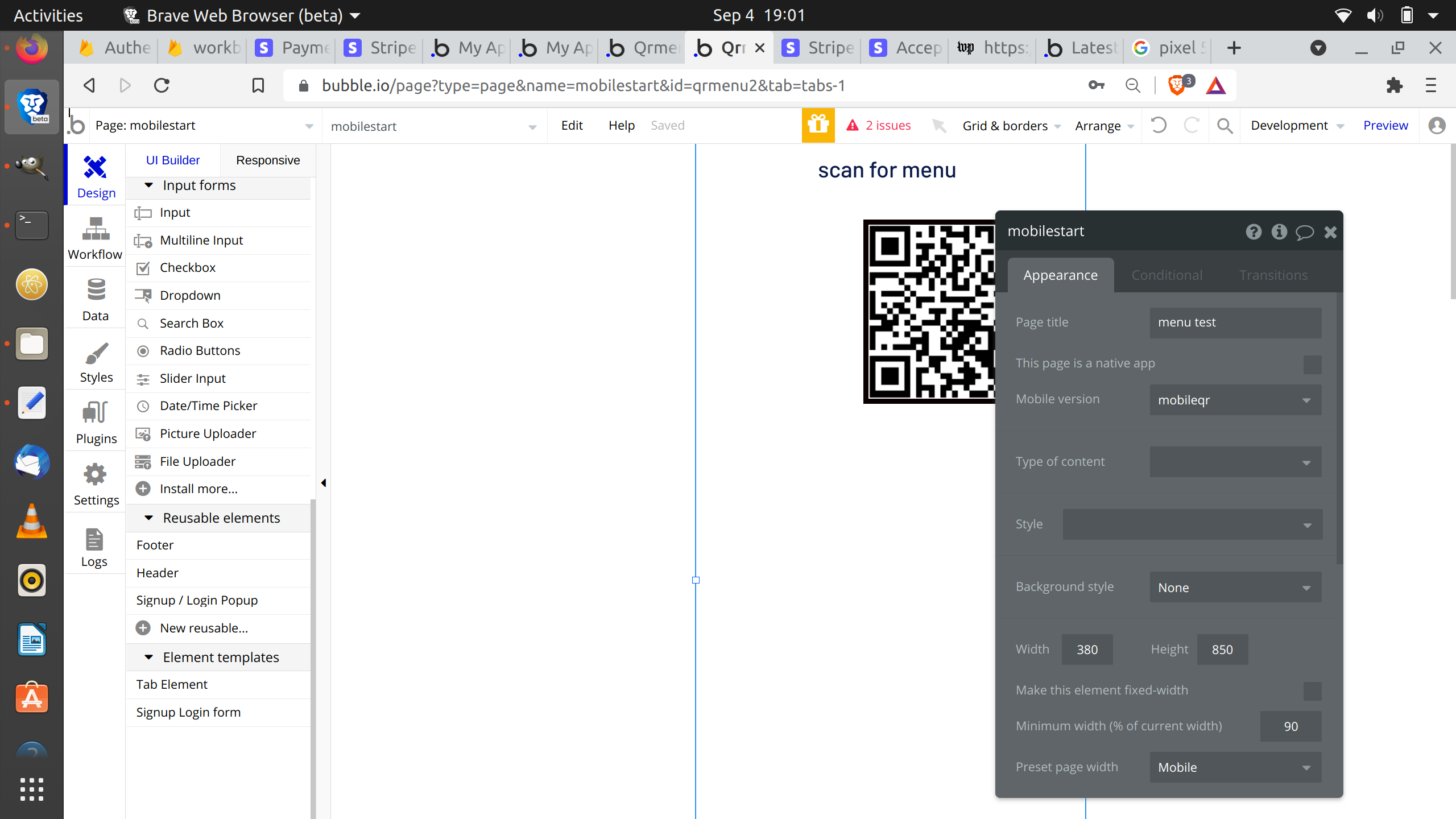Switch to the Conditional tab
This screenshot has width=1456, height=819.
pyautogui.click(x=1167, y=275)
